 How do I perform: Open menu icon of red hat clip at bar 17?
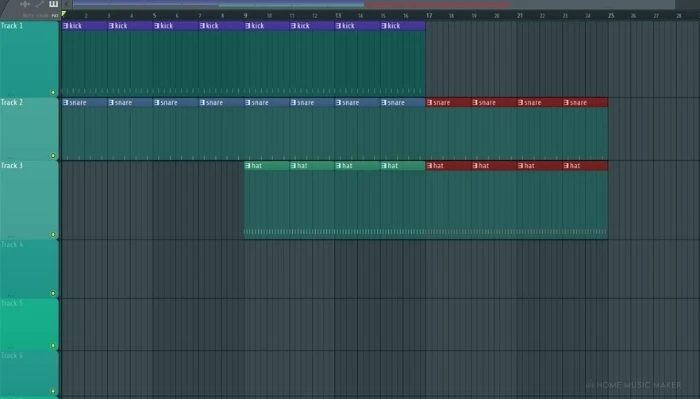429,166
